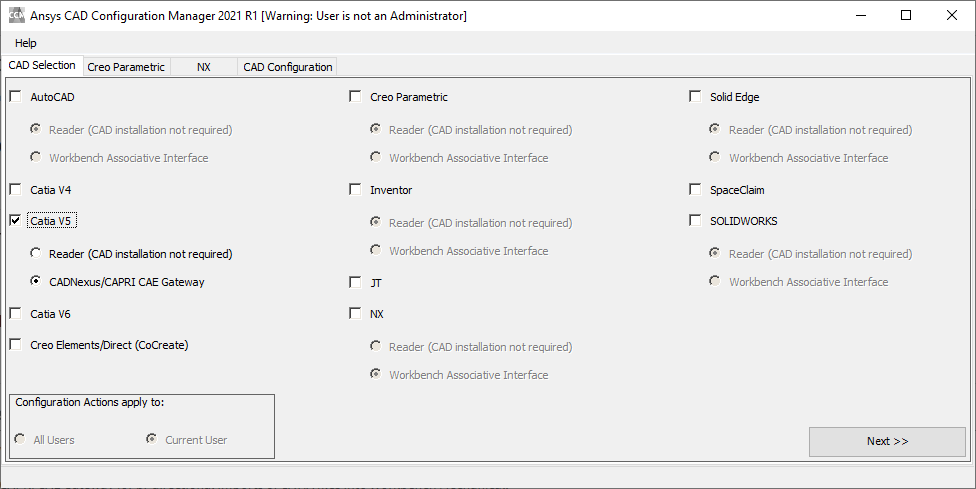
Task: Maximize the configuration manager window
Action: click(906, 15)
